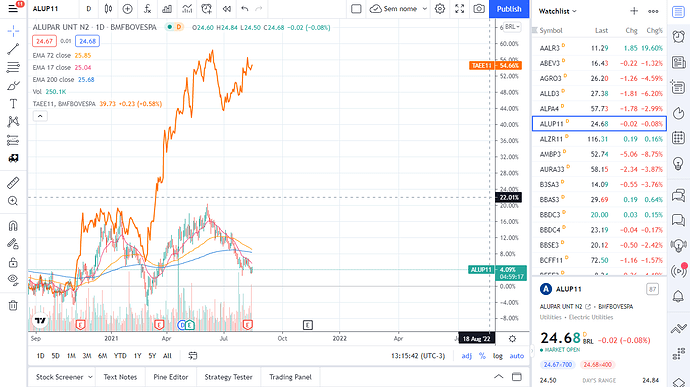This screenshot has height=387, width=690.
Task: Collapse the indicator legend chevron
Action: tap(40, 116)
